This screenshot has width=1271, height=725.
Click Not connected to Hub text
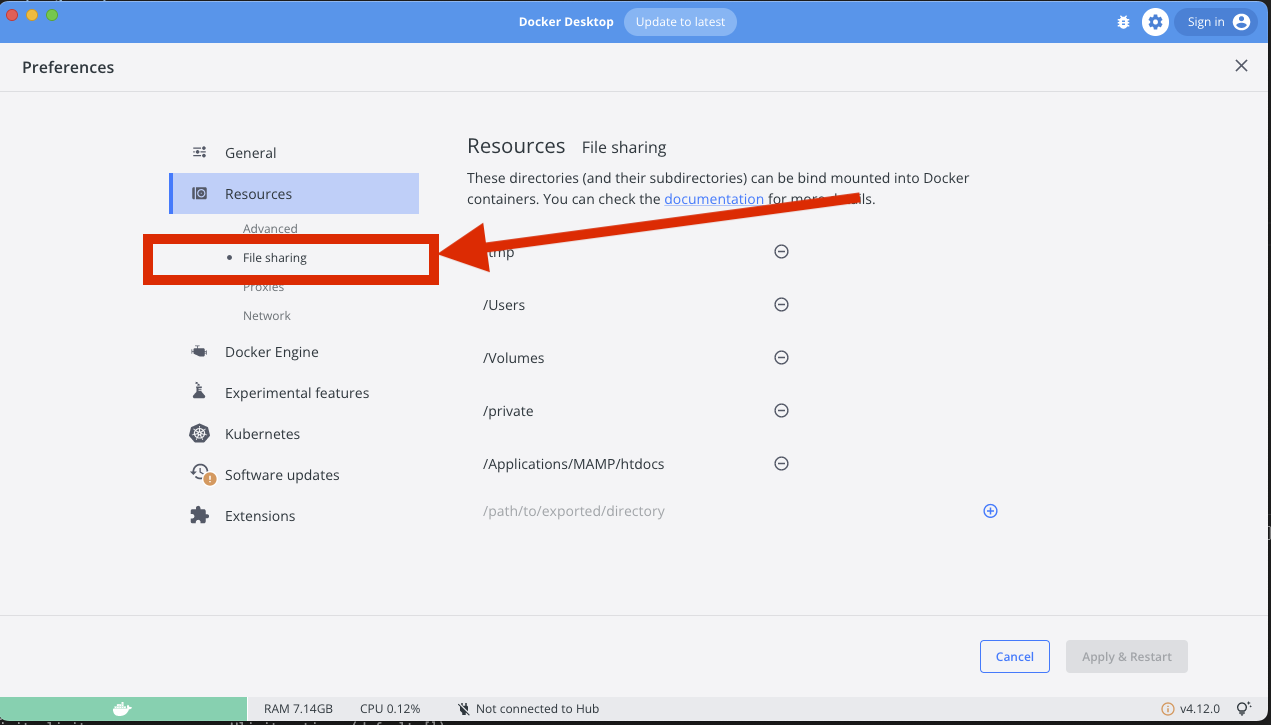point(537,709)
